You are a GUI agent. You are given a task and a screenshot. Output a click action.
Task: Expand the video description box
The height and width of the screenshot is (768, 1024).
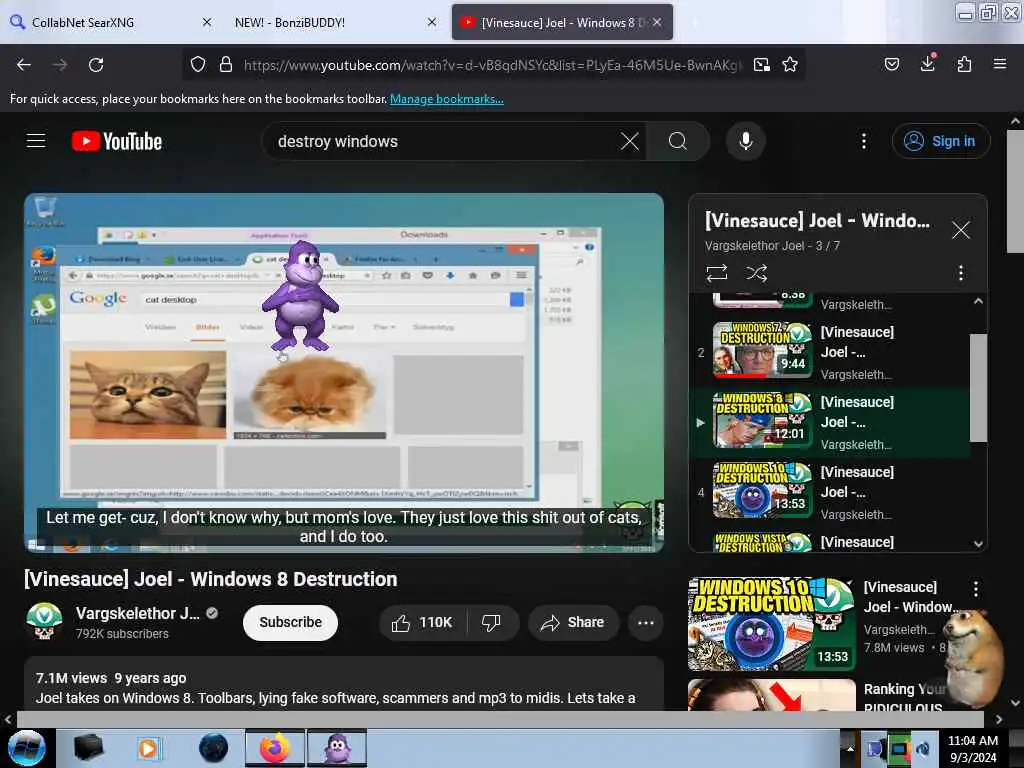344,684
